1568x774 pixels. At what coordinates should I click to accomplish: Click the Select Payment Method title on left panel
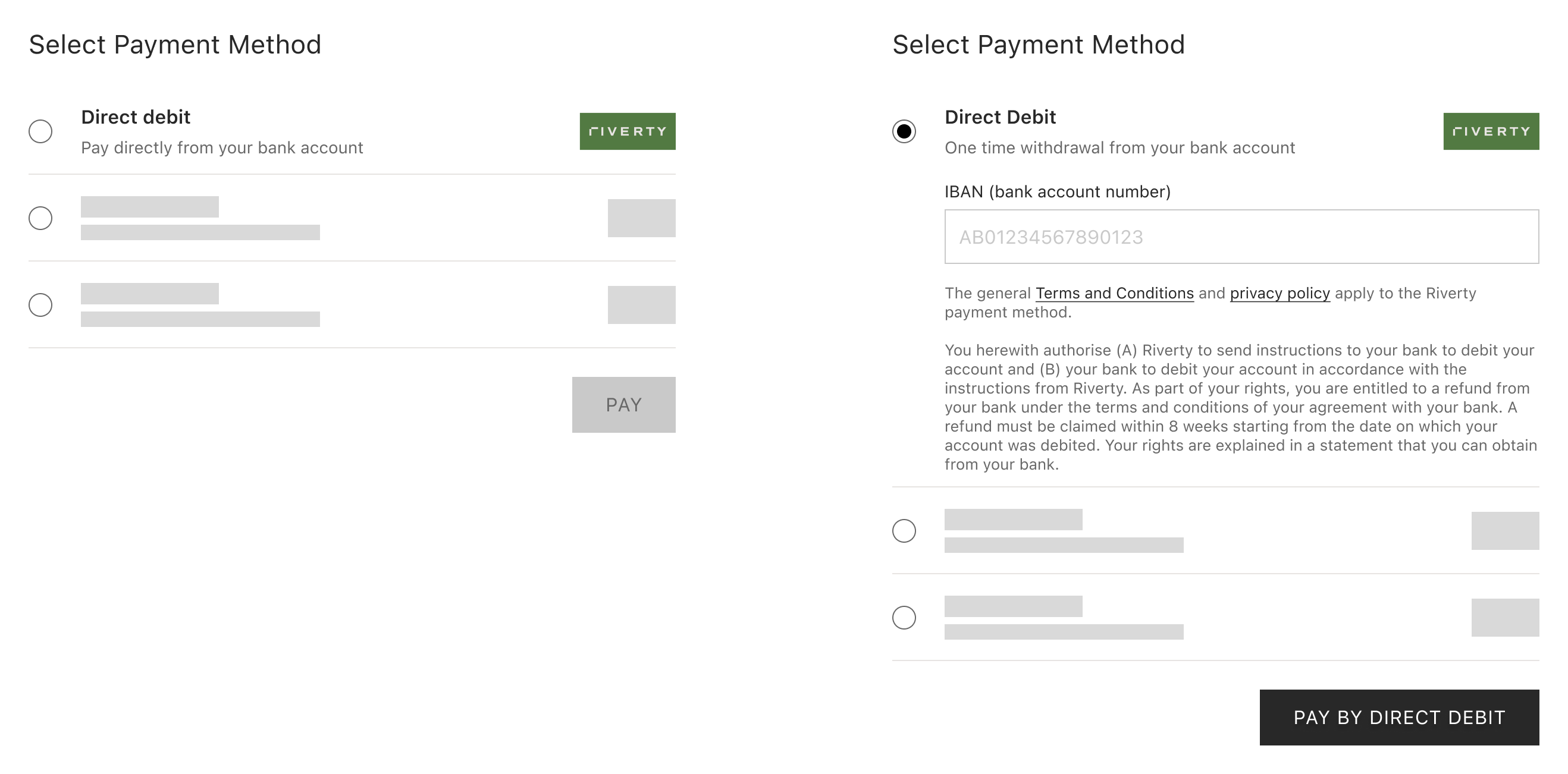click(x=177, y=43)
